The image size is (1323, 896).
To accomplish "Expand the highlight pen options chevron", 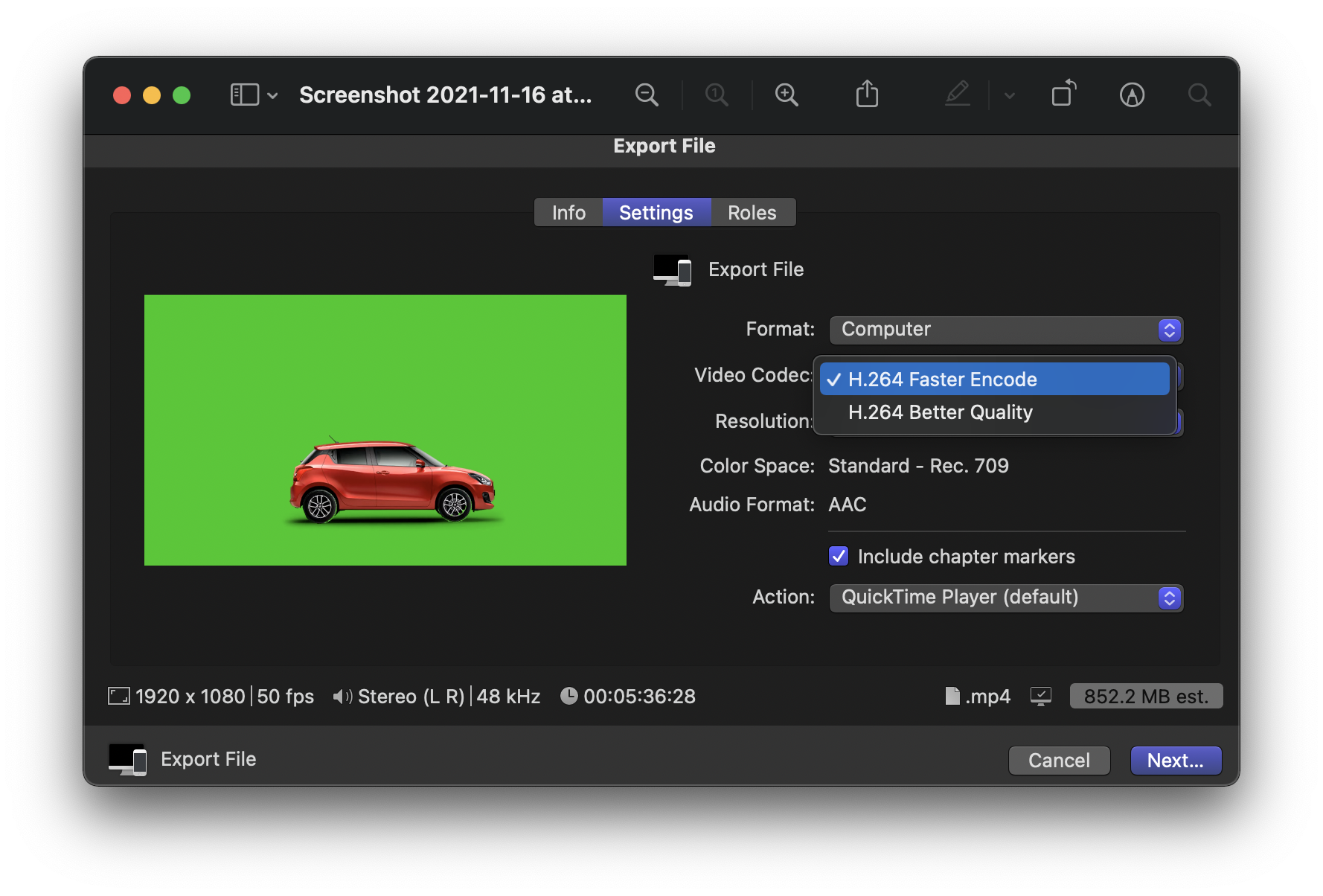I will tap(1009, 95).
